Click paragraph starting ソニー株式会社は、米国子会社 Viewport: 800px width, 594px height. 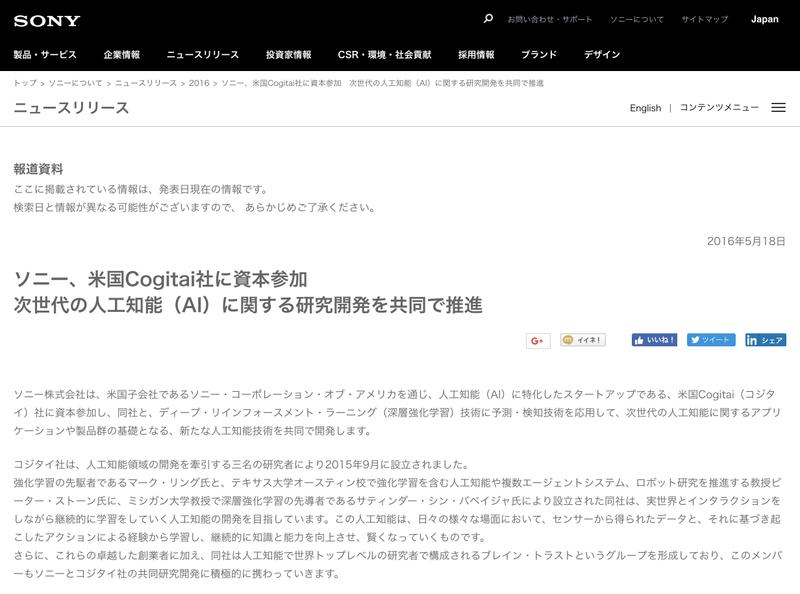(398, 412)
